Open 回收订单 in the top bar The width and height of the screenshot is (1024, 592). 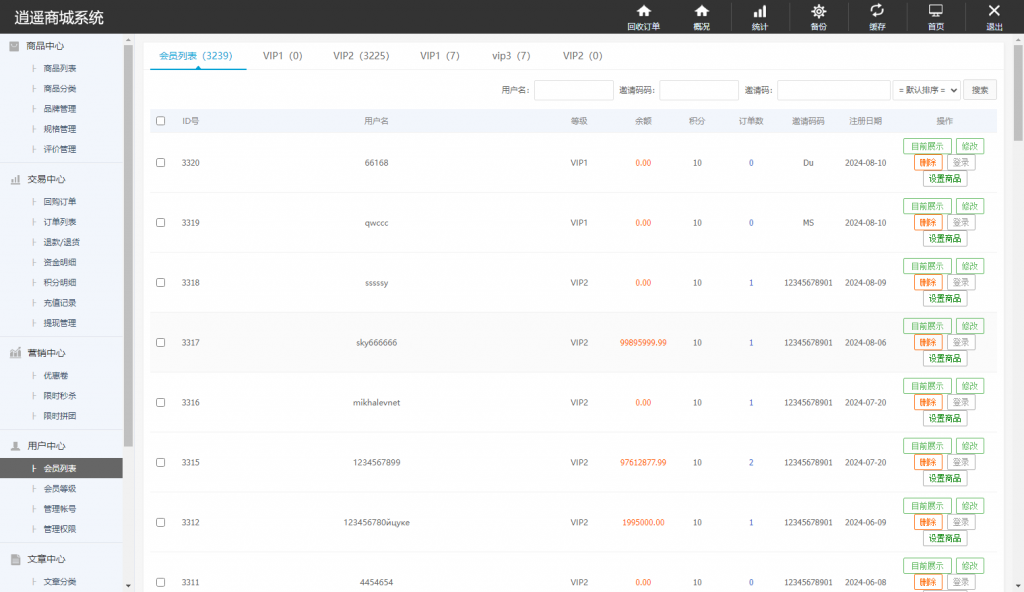coord(643,17)
